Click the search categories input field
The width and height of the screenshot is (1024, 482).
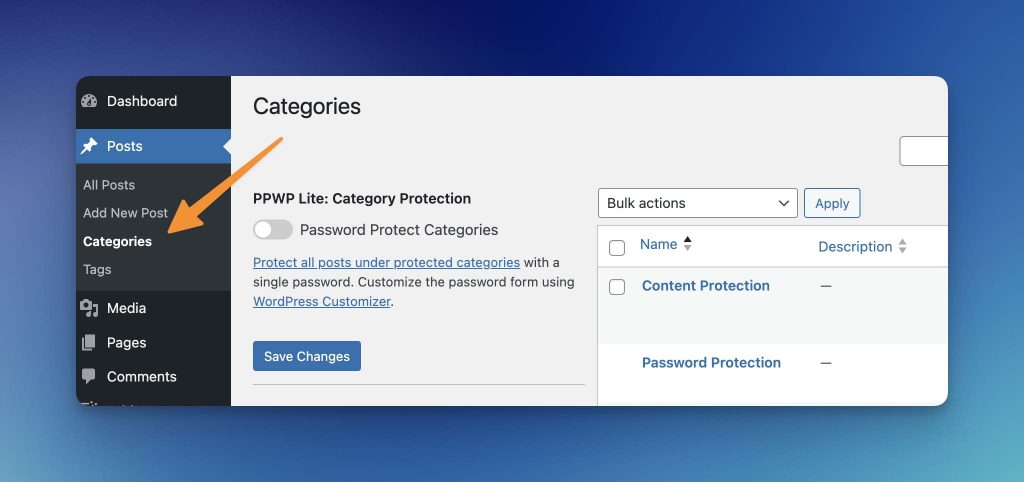point(923,151)
